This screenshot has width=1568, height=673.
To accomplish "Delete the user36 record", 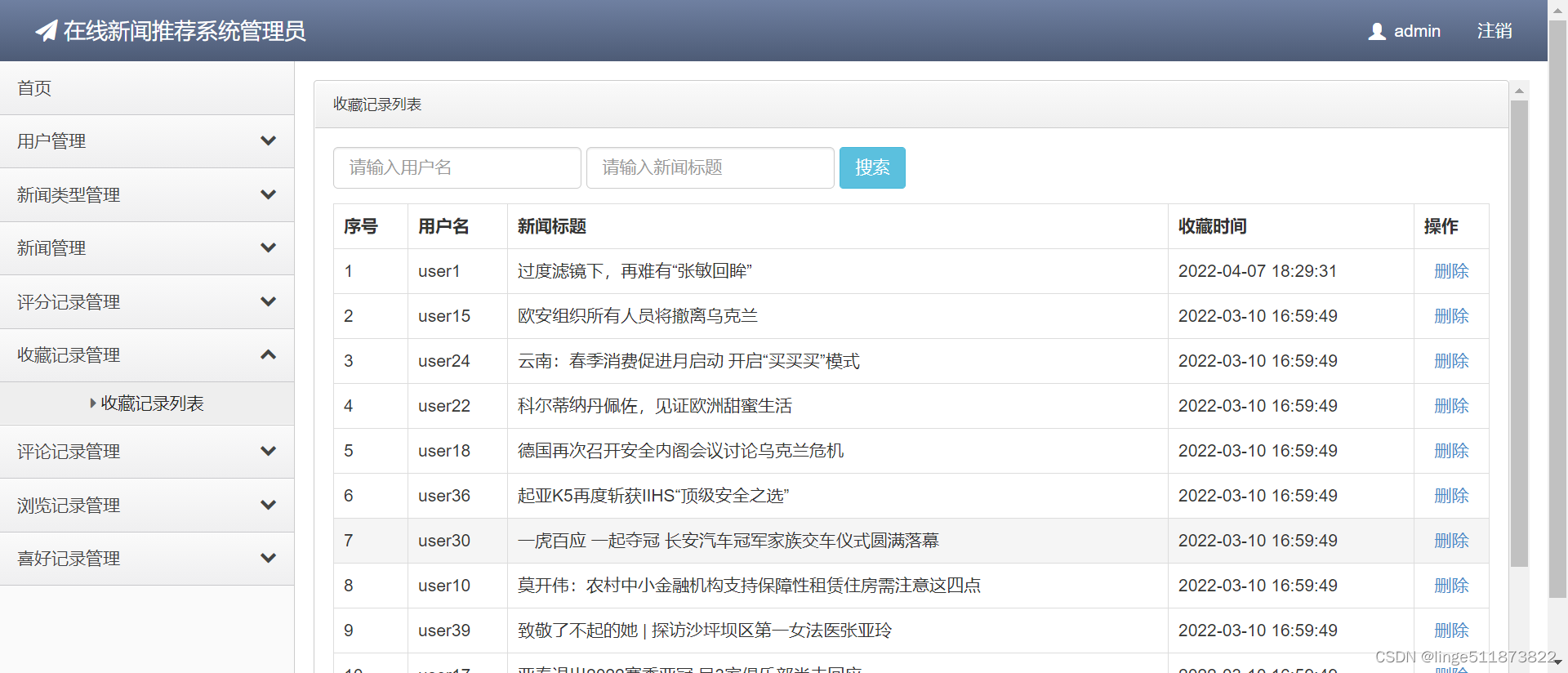I will 1451,496.
